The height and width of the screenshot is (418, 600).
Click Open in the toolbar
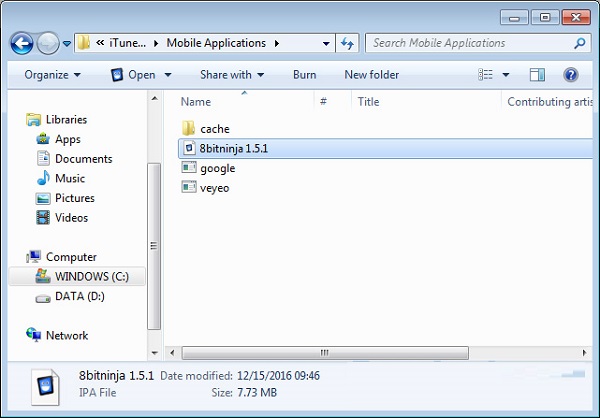(134, 75)
